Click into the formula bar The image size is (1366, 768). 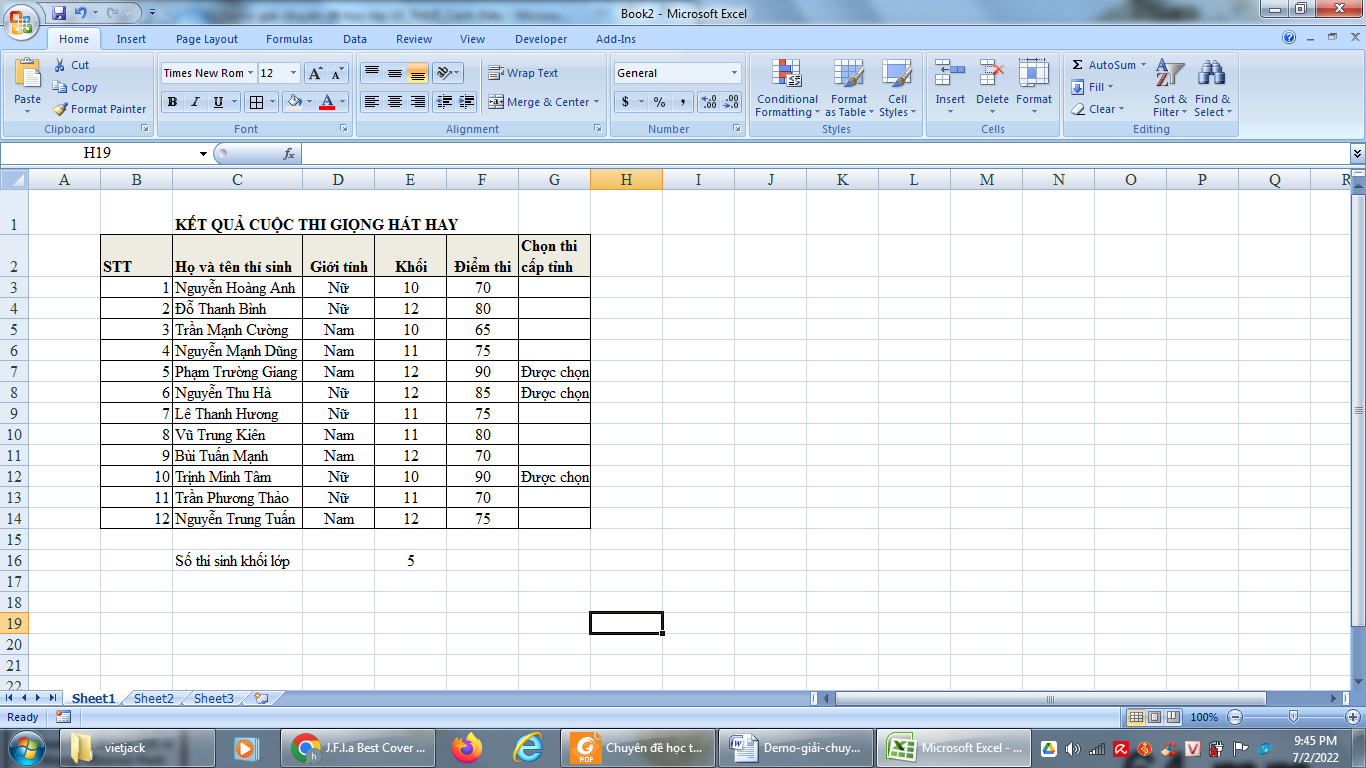coord(825,153)
